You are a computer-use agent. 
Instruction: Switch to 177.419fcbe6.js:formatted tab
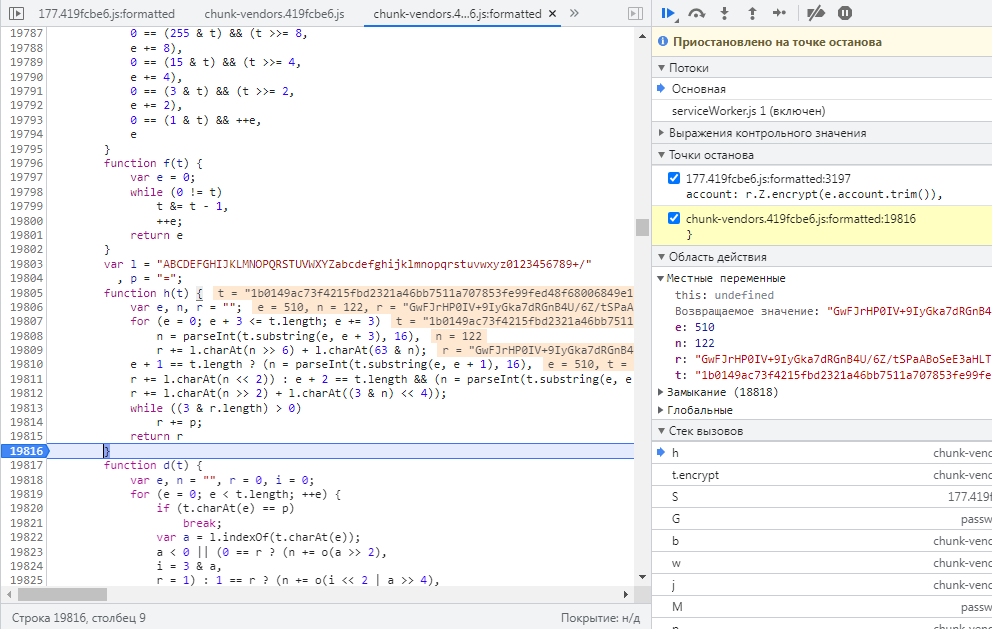point(106,14)
